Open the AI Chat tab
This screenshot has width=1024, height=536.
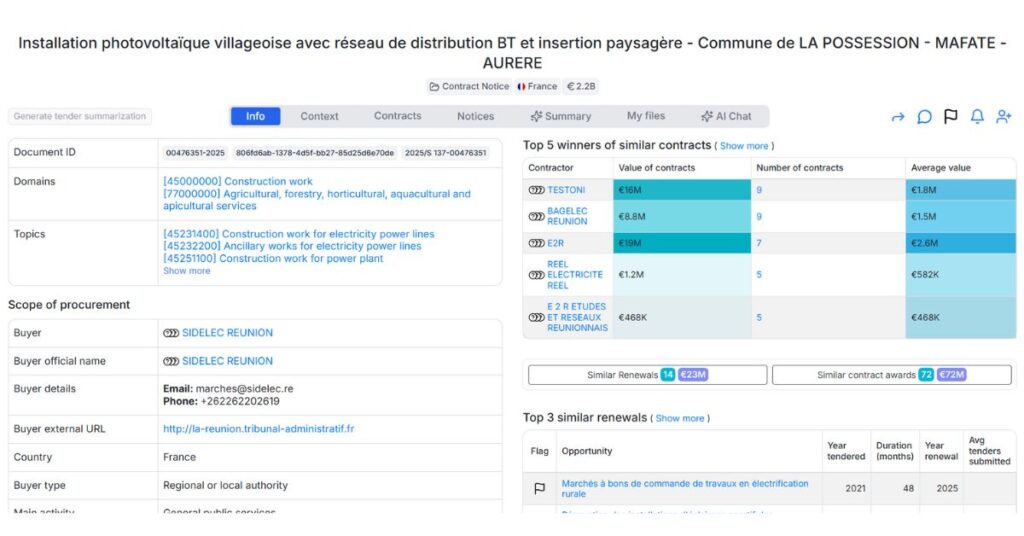726,116
